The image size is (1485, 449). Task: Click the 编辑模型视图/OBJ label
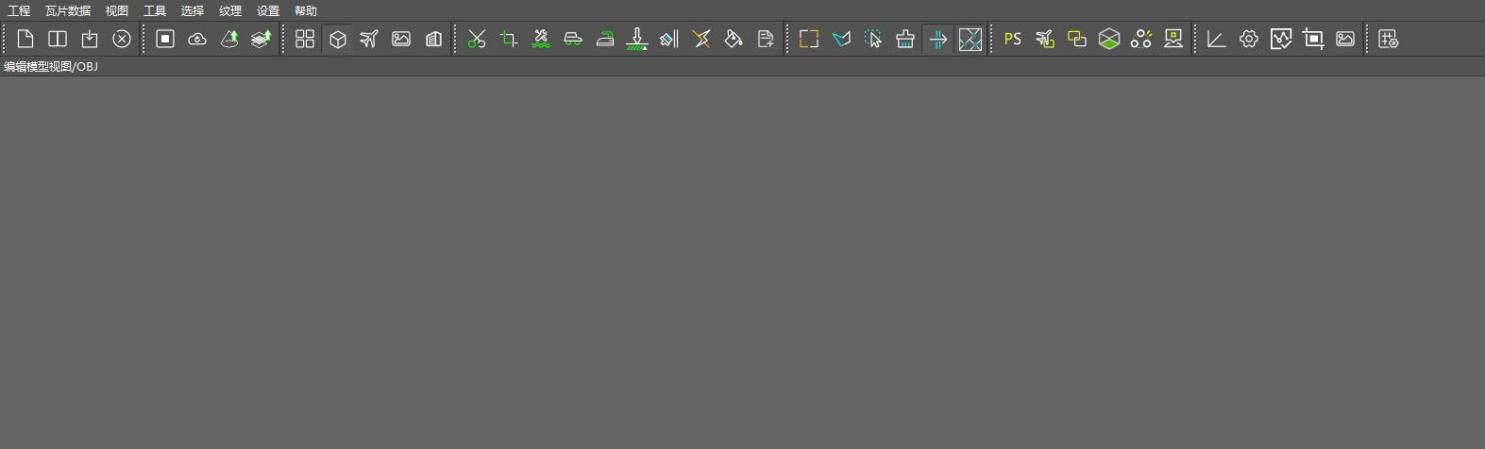point(51,67)
